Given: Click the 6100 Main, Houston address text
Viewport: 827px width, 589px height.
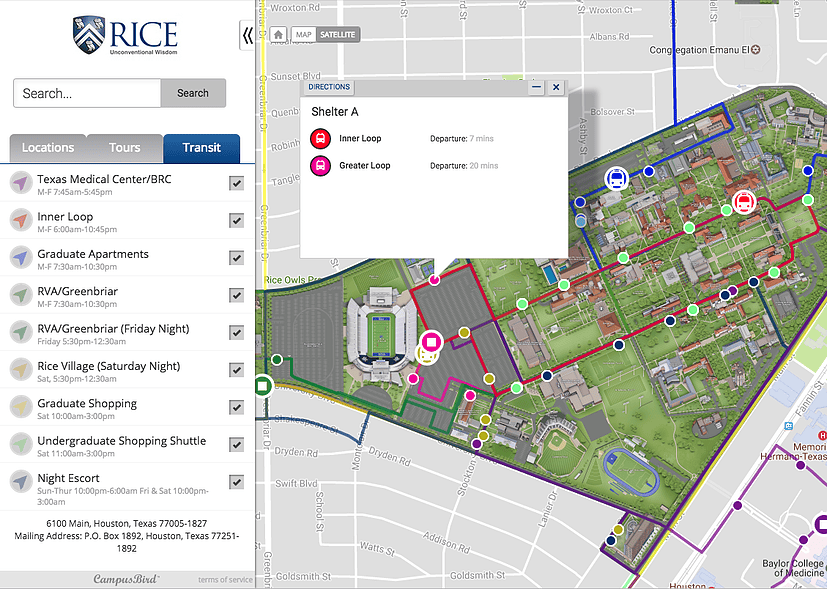Looking at the screenshot, I should [x=127, y=524].
